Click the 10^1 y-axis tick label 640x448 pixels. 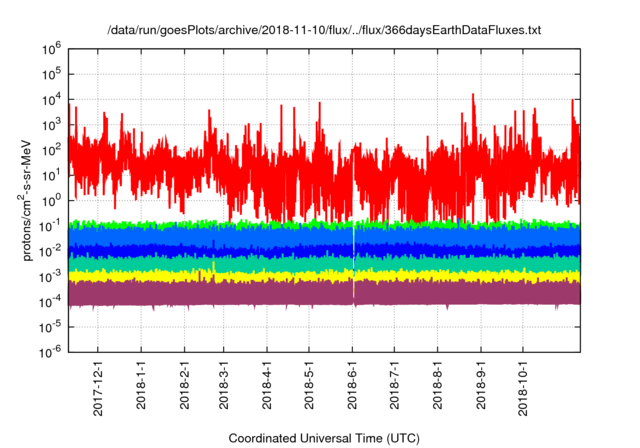click(x=51, y=176)
